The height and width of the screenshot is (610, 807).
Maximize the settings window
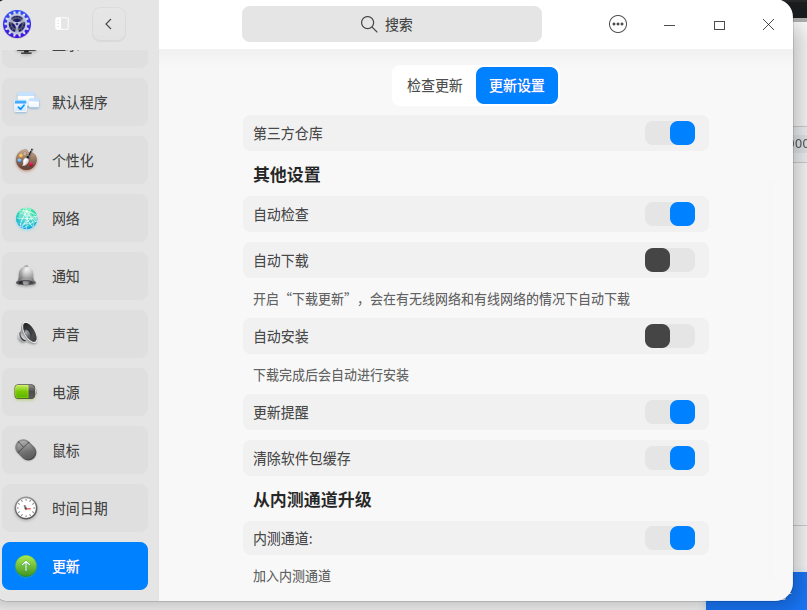719,25
